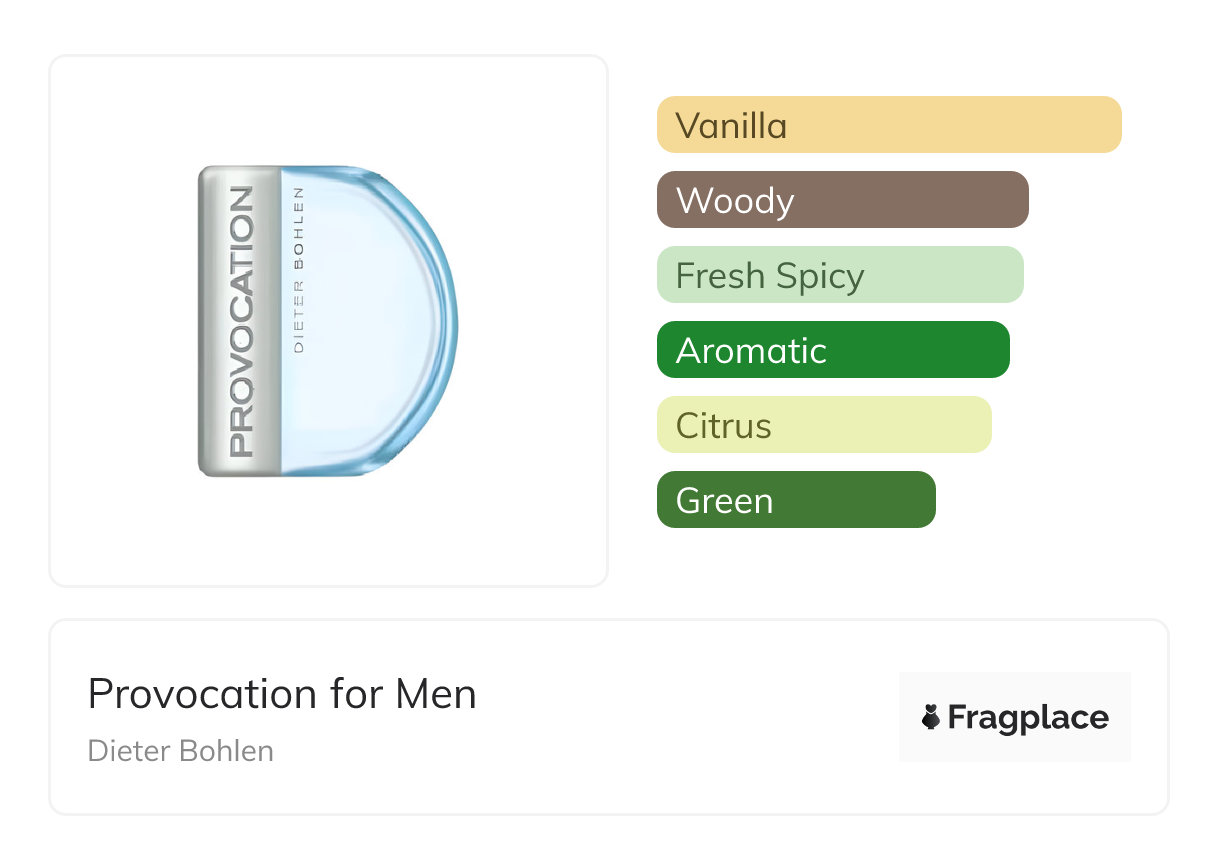Screen dimensions: 1218x864
Task: Pick the Citrus accord bar
Action: click(823, 425)
